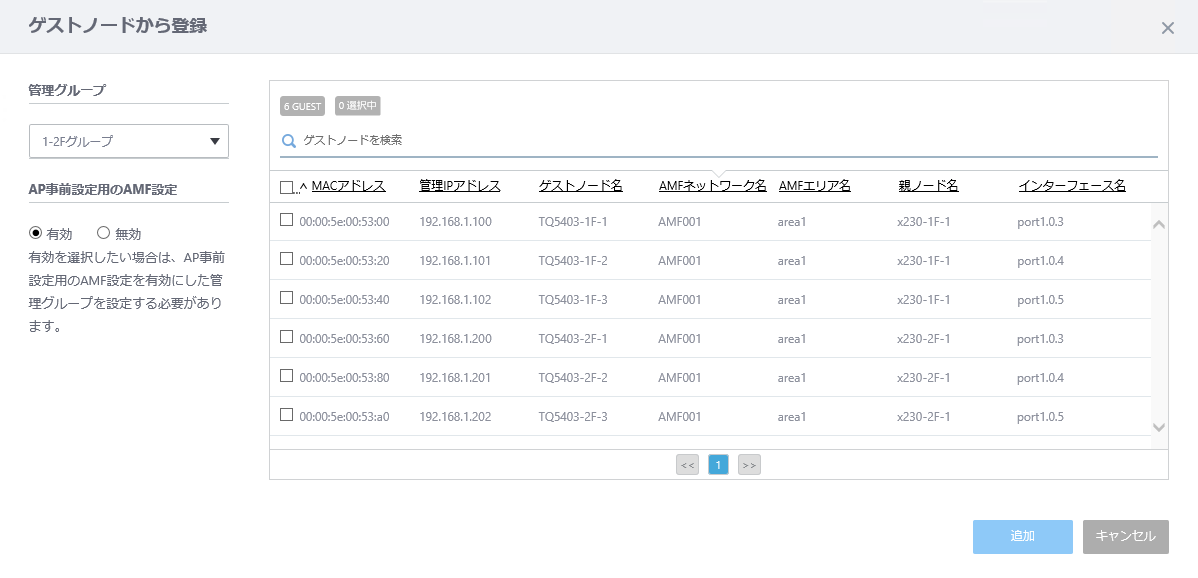Close the guest node registration dialog
This screenshot has height=578, width=1198.
click(x=1167, y=28)
